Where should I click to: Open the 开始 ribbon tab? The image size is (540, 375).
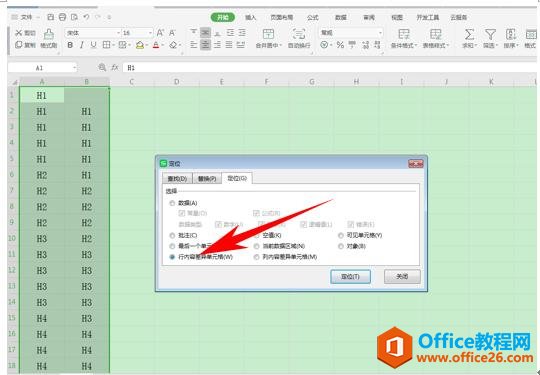point(223,17)
